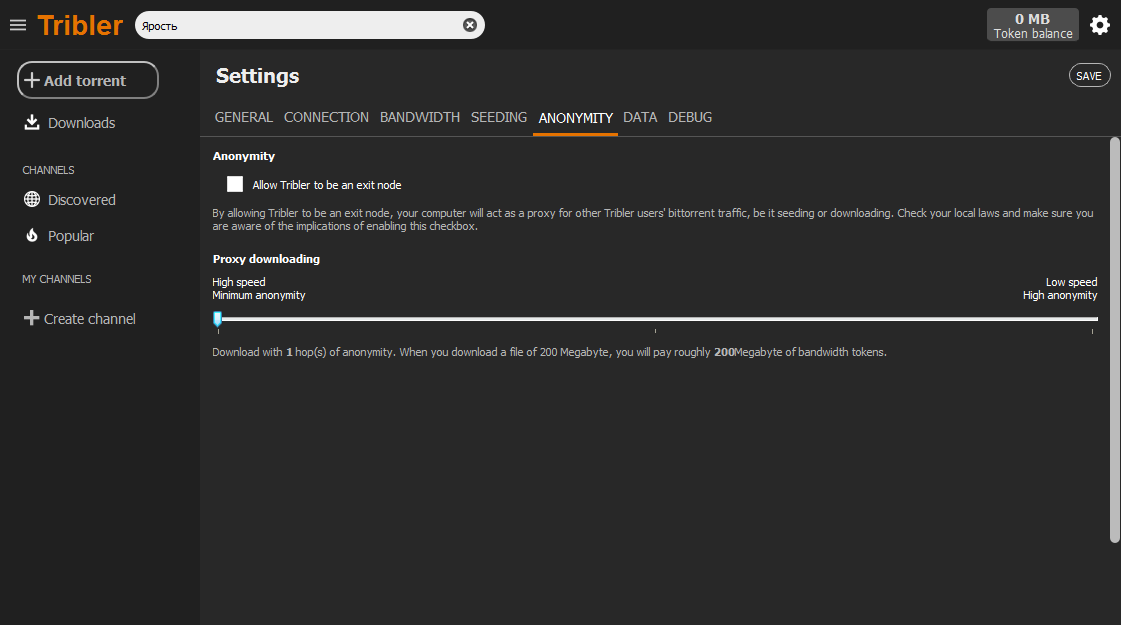The height and width of the screenshot is (625, 1121).
Task: Click the Token balance display
Action: pyautogui.click(x=1032, y=25)
